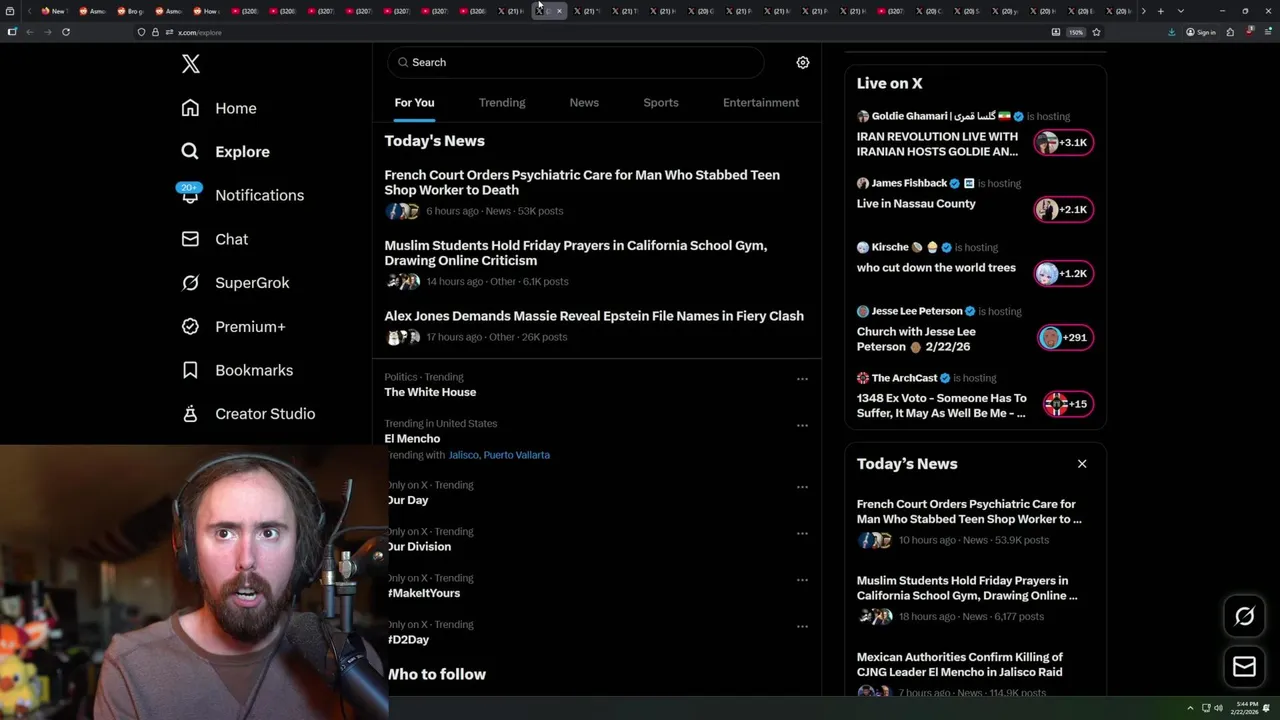This screenshot has height=720, width=1280.
Task: Switch to the Trending tab
Action: pyautogui.click(x=502, y=103)
